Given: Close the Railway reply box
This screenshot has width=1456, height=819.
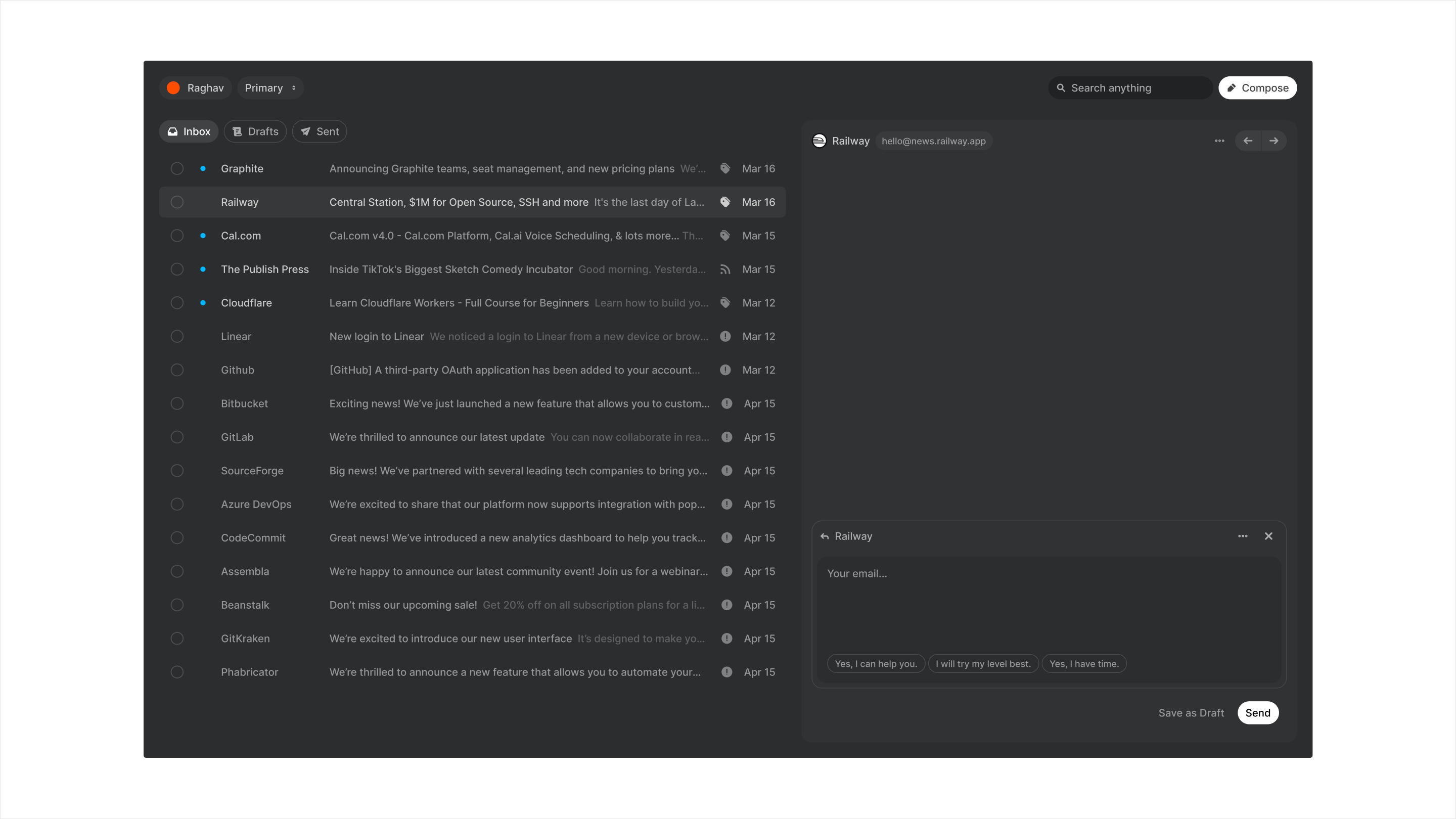Looking at the screenshot, I should [x=1268, y=536].
